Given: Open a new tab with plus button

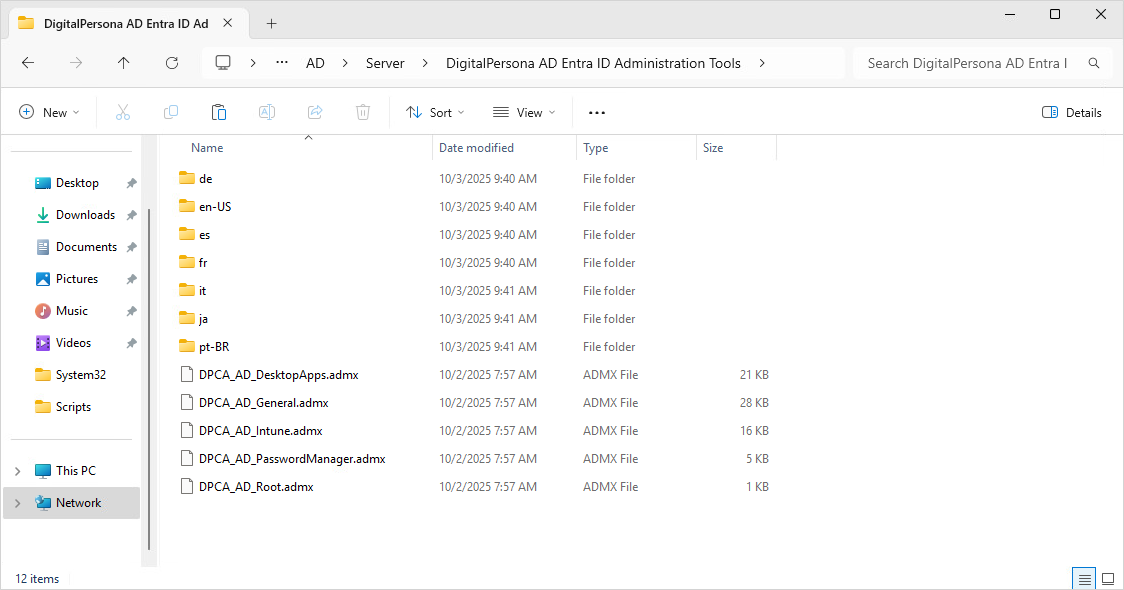Looking at the screenshot, I should [x=271, y=24].
